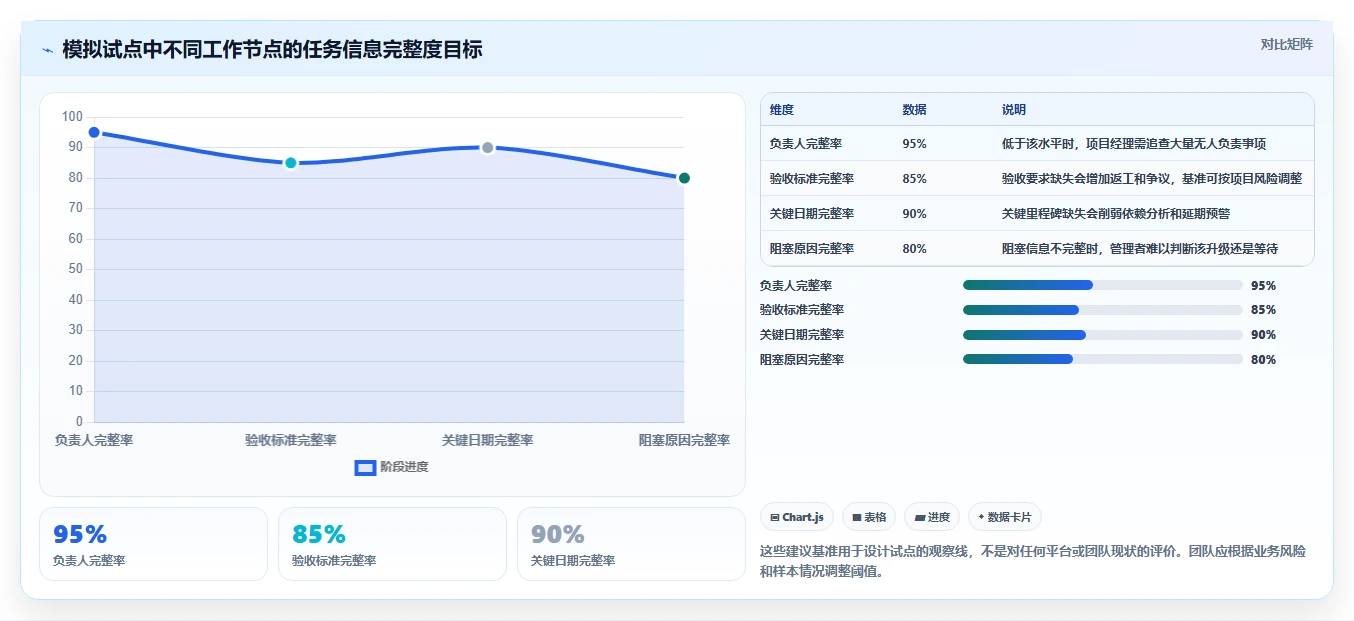The image size is (1354, 621).
Task: Select the 关键日期完整率 gray data point
Action: (x=488, y=148)
